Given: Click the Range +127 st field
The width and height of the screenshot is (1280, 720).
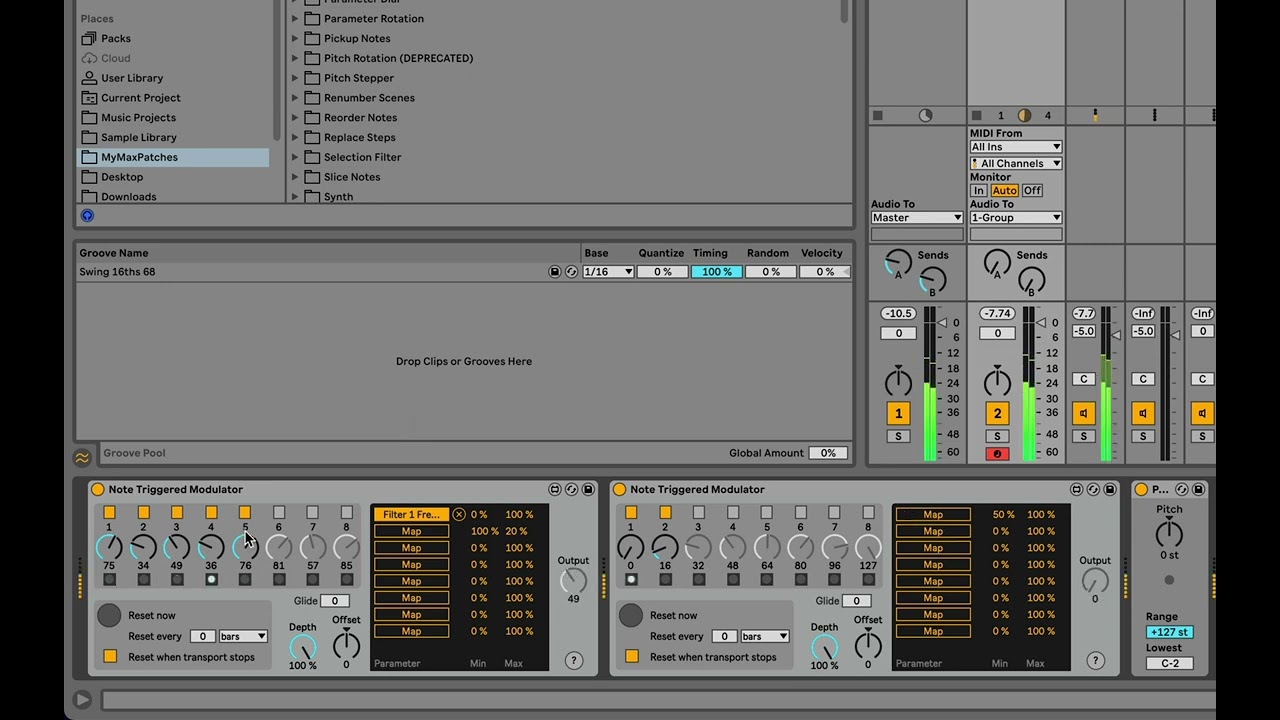Looking at the screenshot, I should click(x=1169, y=632).
